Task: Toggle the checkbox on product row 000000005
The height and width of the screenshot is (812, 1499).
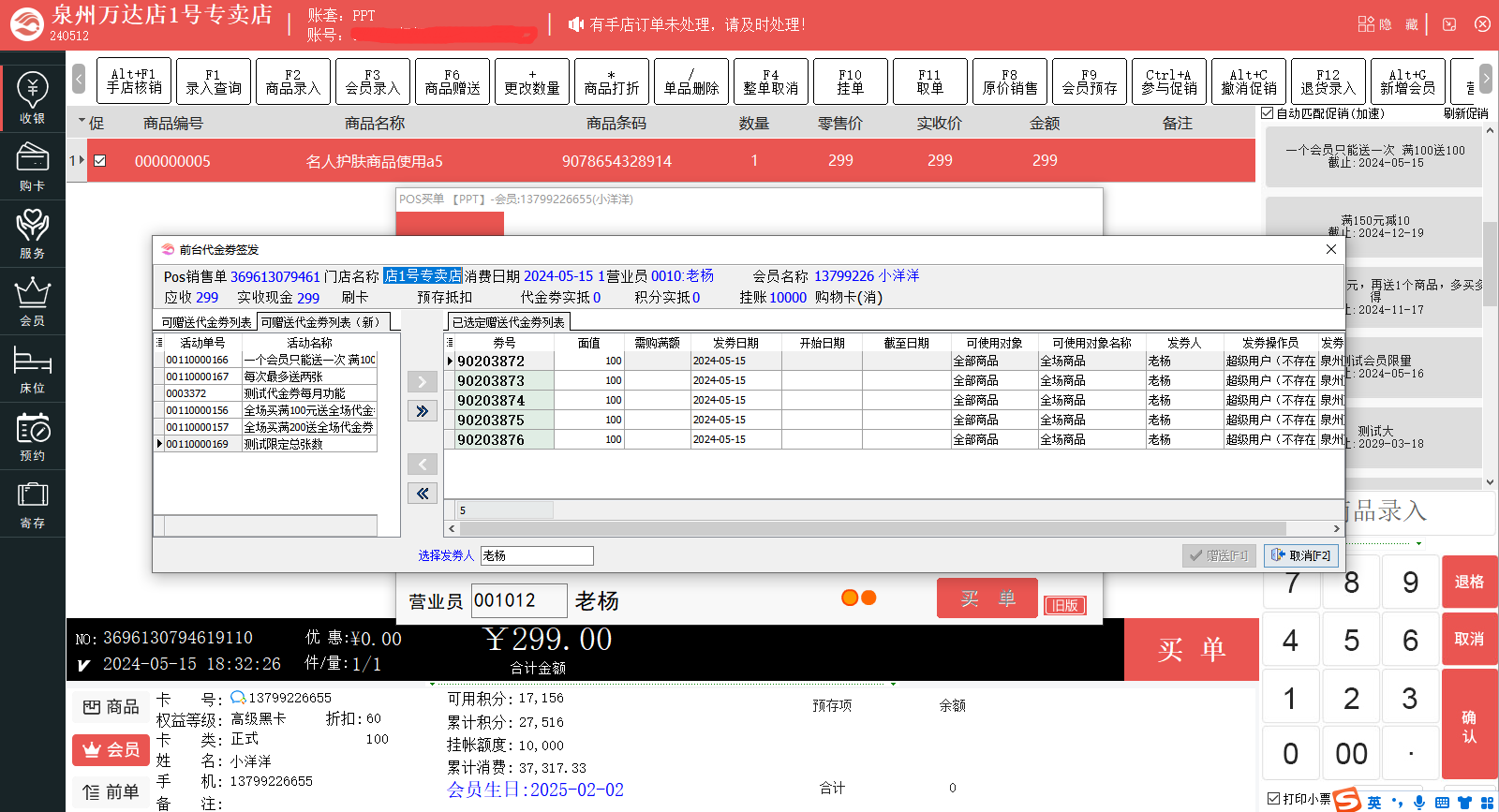Action: pyautogui.click(x=100, y=161)
